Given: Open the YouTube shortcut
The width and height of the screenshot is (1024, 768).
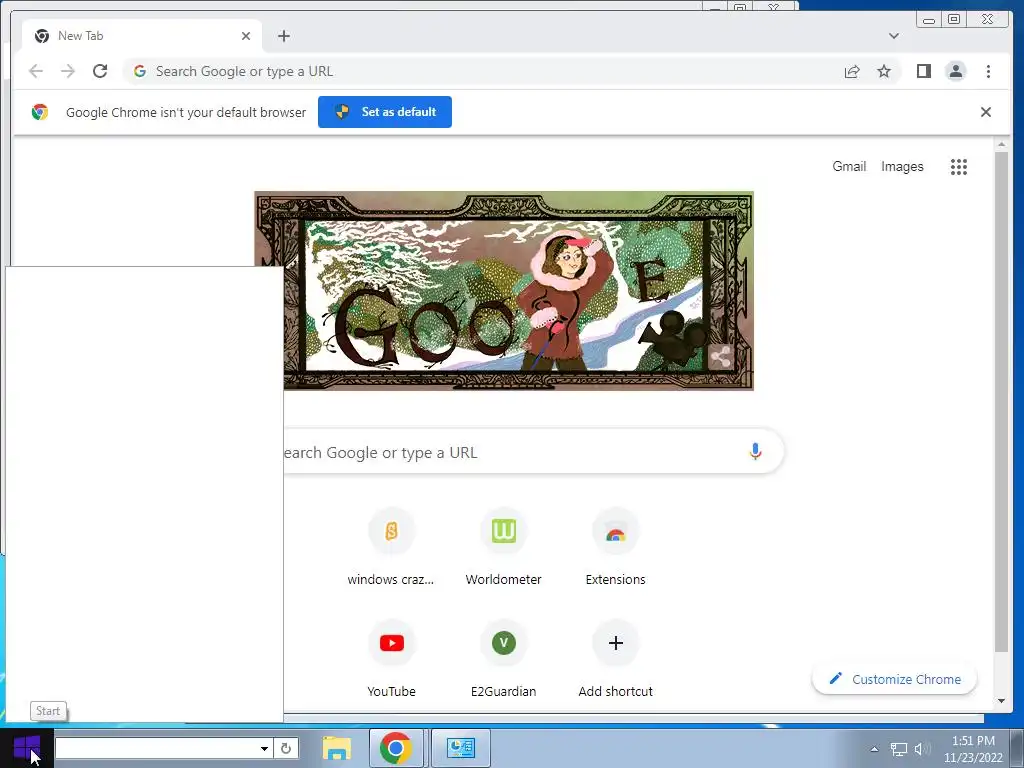Looking at the screenshot, I should [x=391, y=661].
